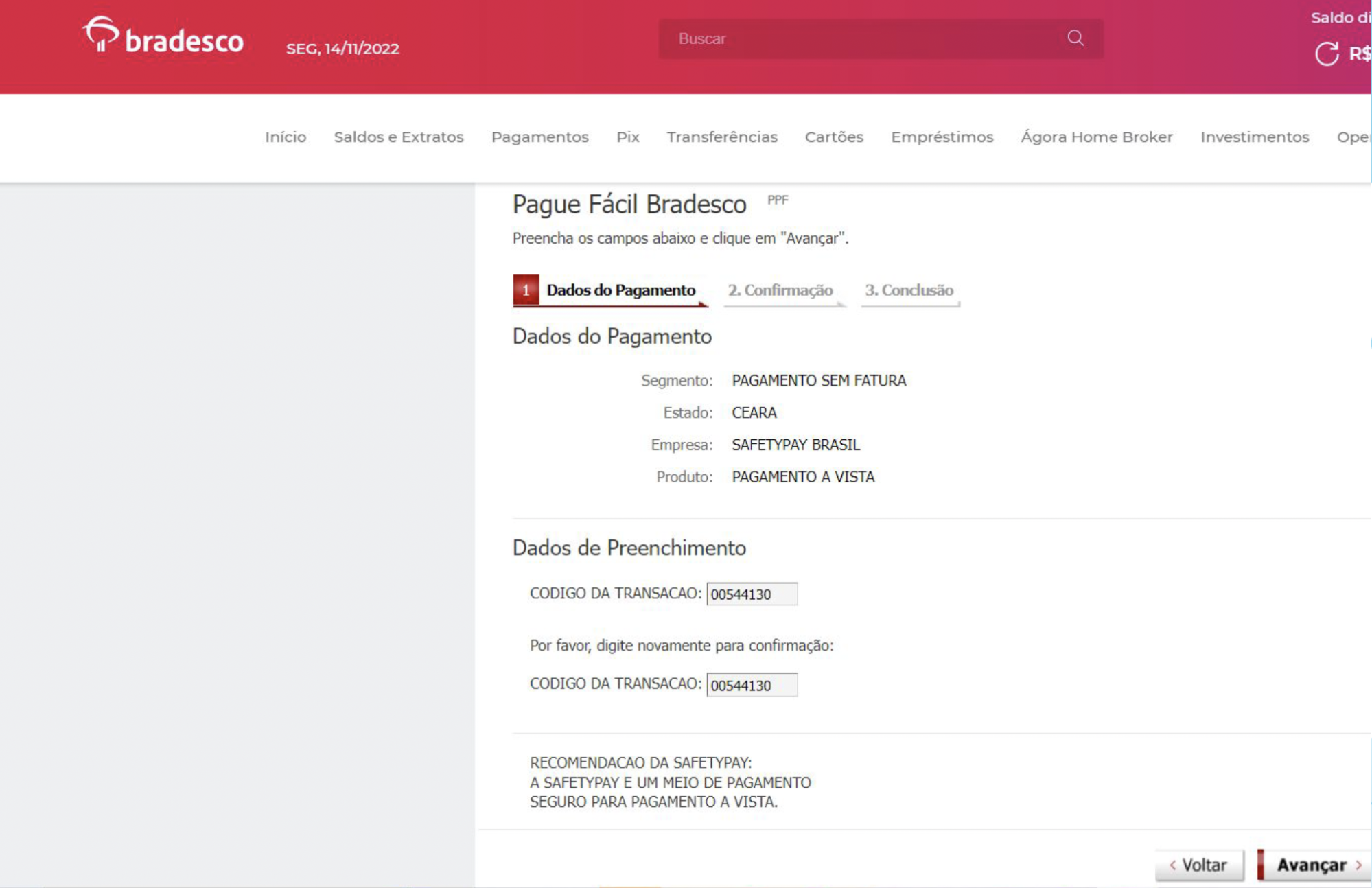Image resolution: width=1372 pixels, height=888 pixels.
Task: Open the Cartões menu
Action: click(x=834, y=137)
